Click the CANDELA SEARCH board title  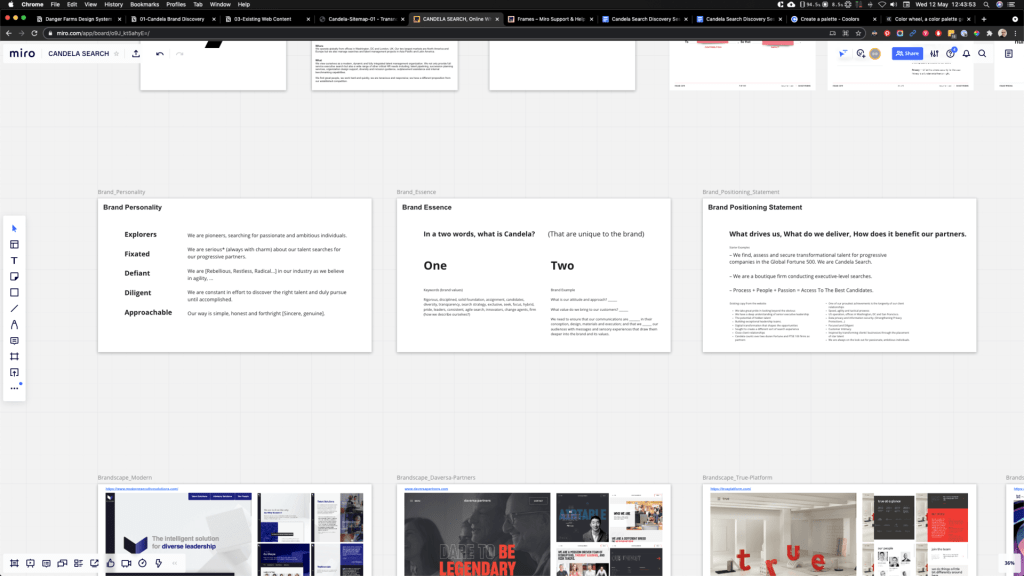[80, 54]
